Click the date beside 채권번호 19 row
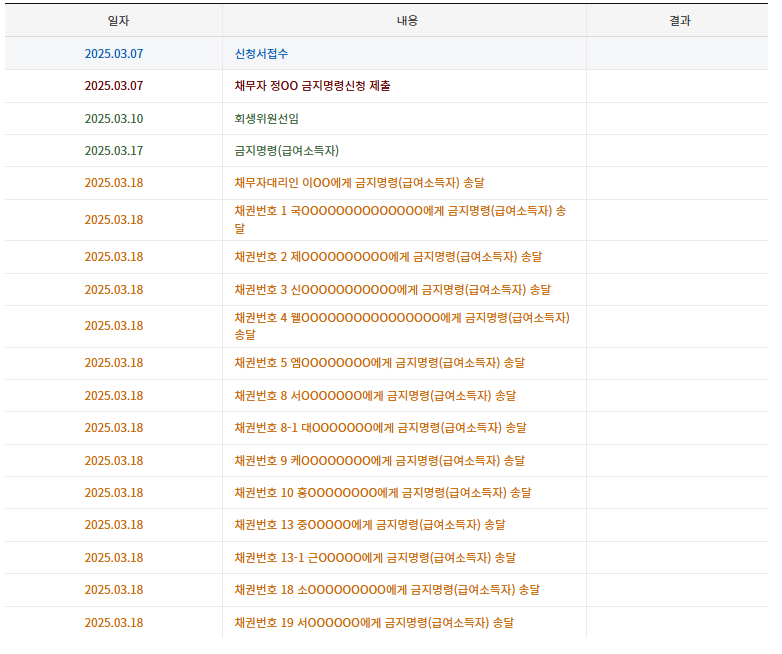This screenshot has width=782, height=654. coord(114,623)
